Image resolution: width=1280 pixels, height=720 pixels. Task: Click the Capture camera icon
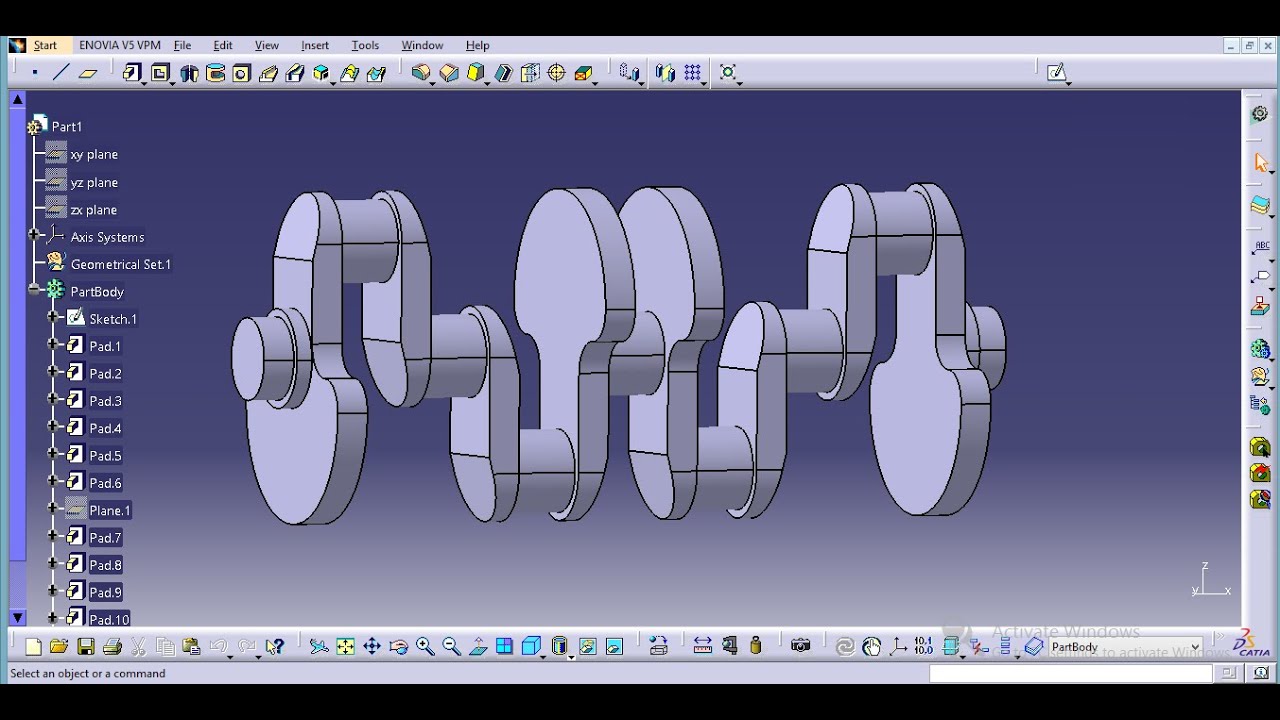pos(800,647)
